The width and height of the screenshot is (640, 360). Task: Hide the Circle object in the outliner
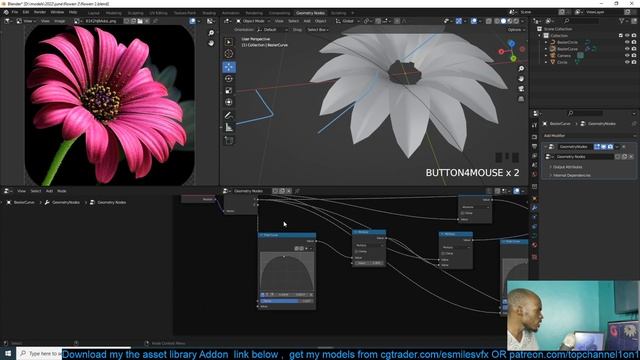pyautogui.click(x=627, y=62)
